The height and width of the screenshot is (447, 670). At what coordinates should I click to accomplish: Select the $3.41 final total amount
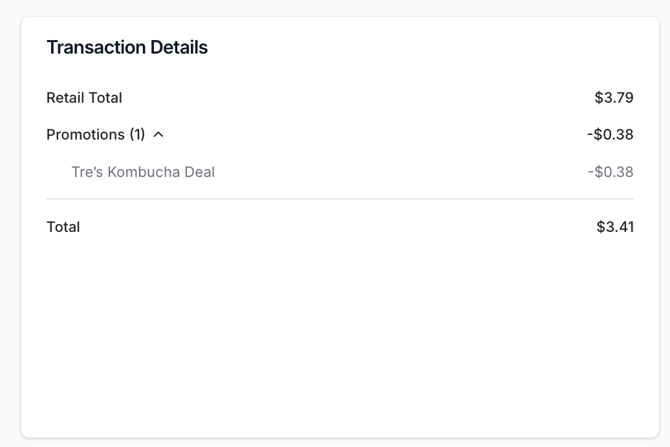615,227
